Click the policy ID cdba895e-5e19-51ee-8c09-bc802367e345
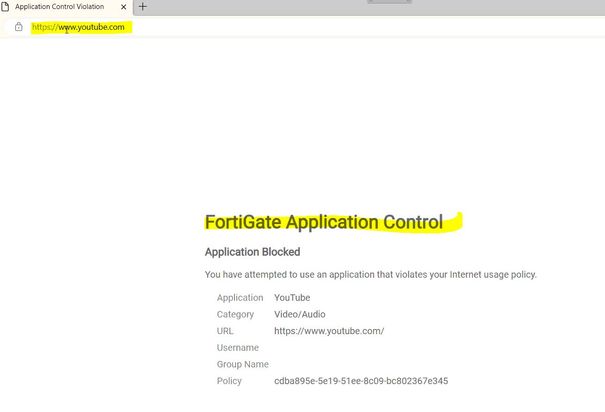The image size is (605, 412). 361,381
